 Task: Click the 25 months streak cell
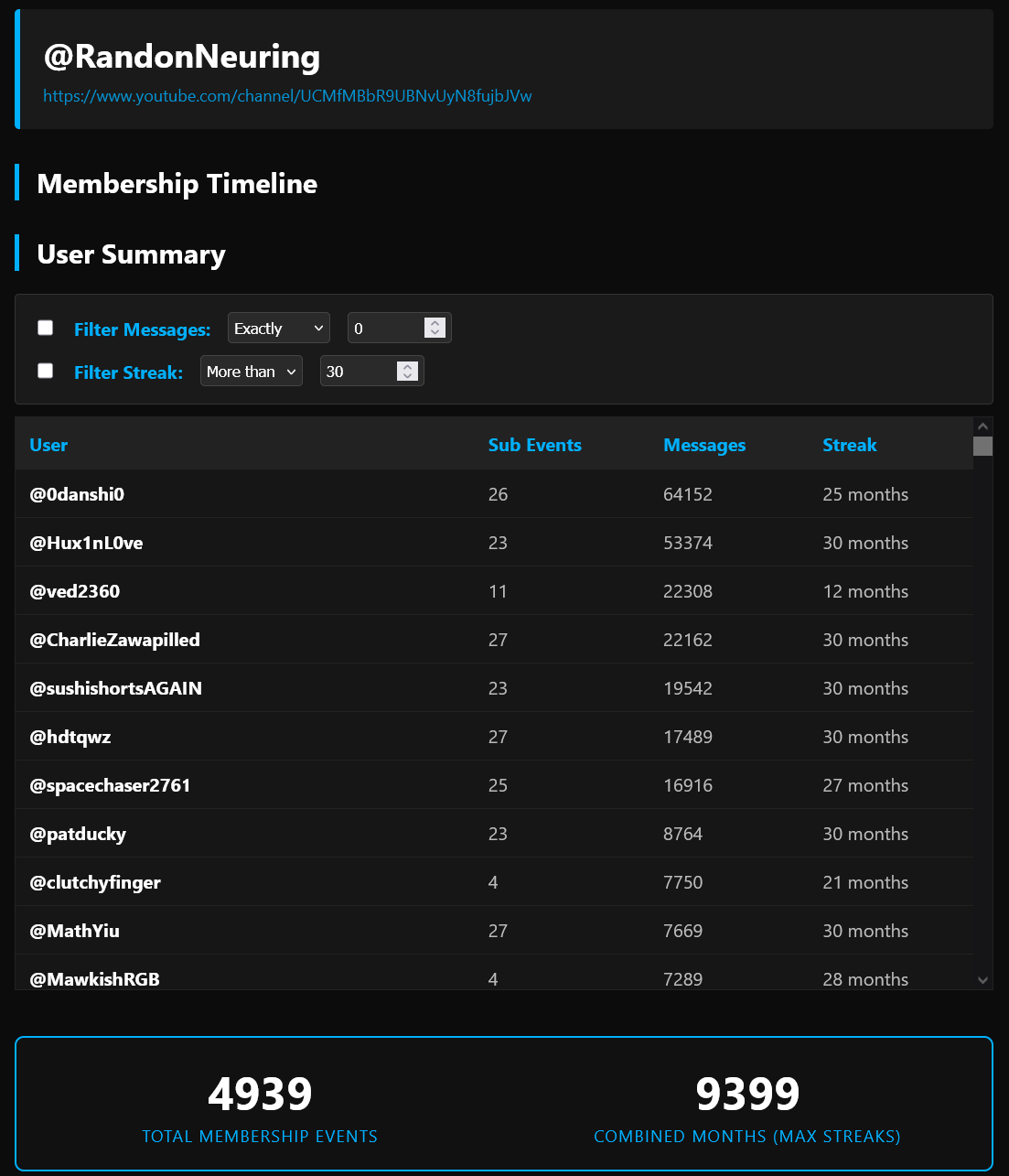click(865, 494)
